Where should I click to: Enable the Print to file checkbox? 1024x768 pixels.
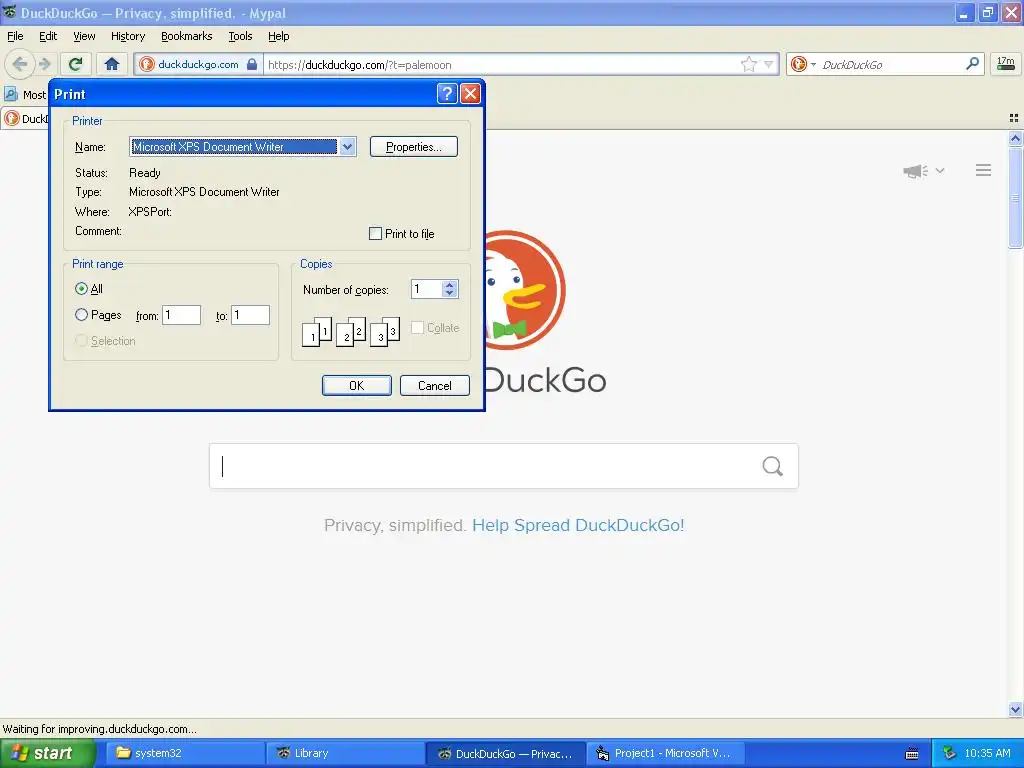(376, 234)
